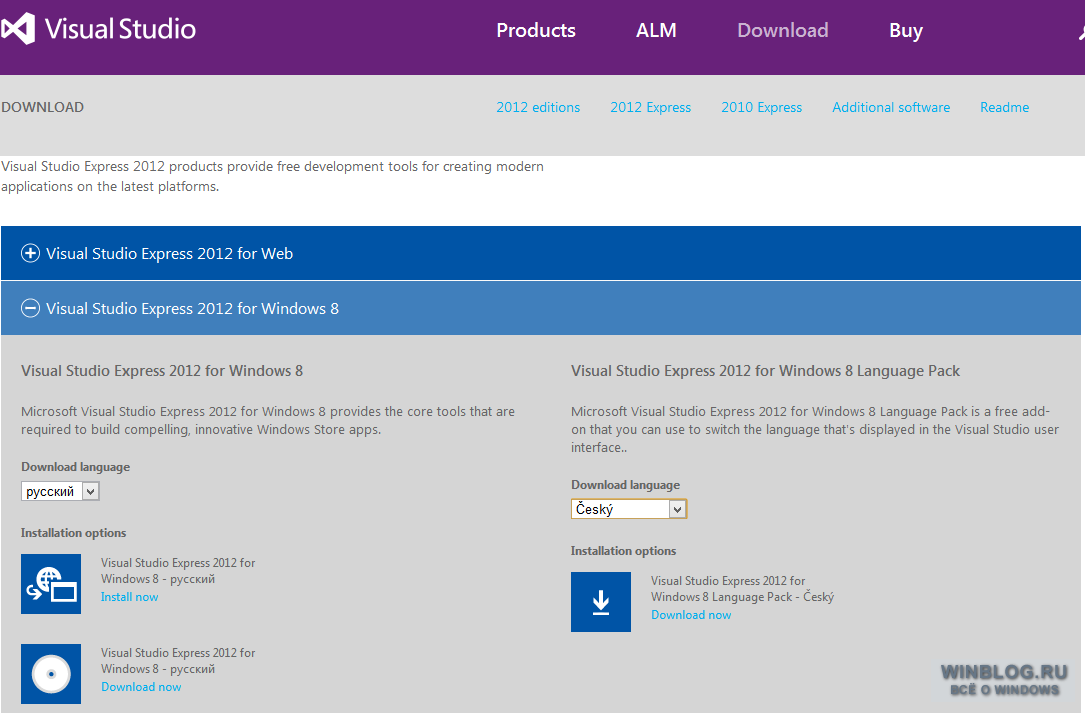
Task: Open the Buy menu
Action: click(906, 30)
